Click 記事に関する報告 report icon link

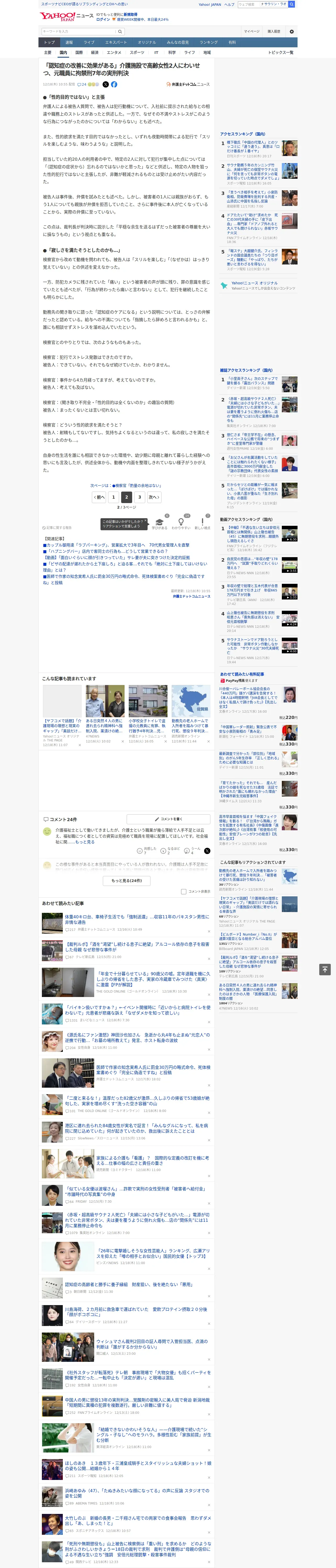[x=57, y=528]
